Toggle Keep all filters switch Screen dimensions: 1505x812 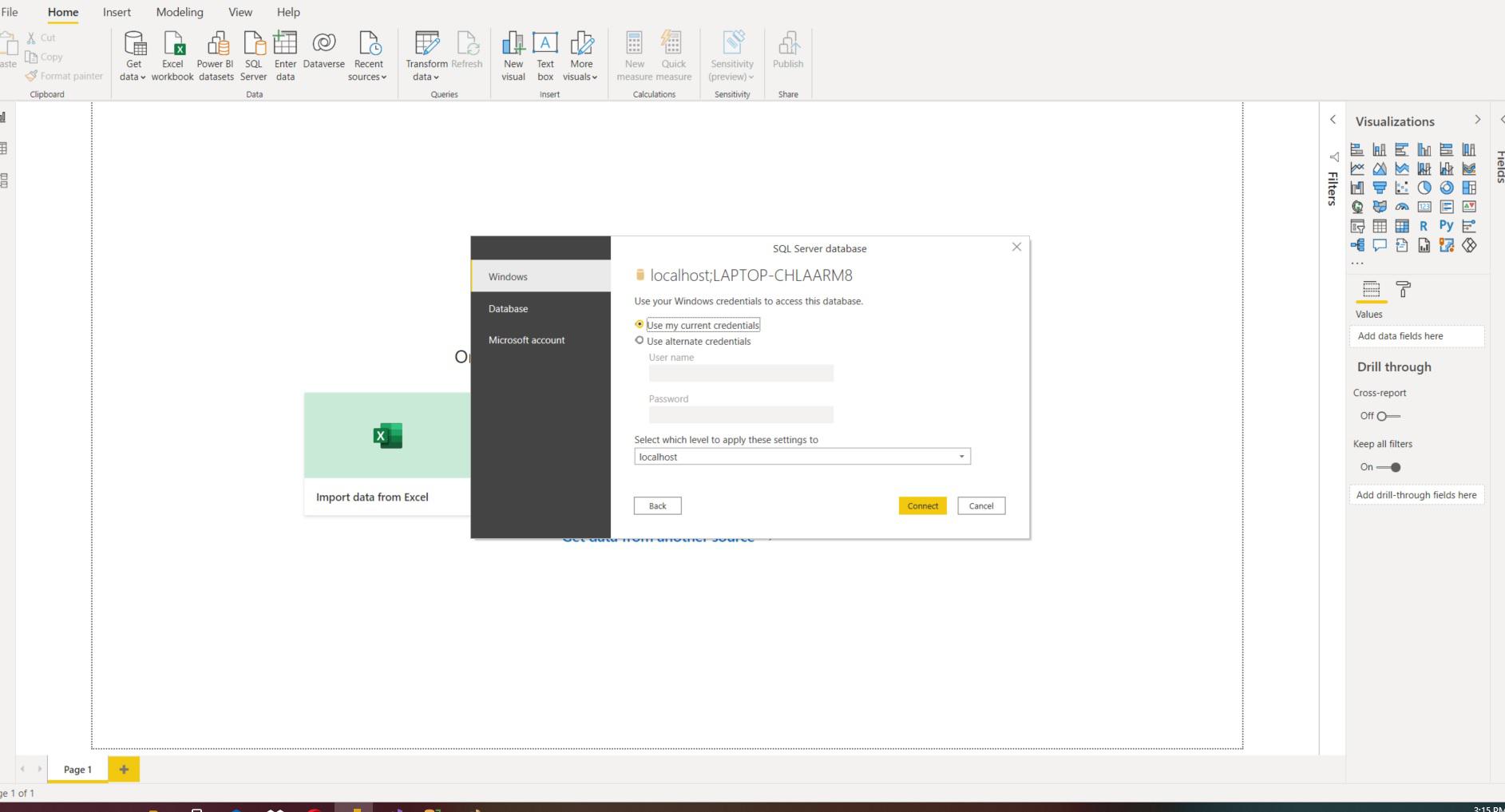click(1388, 467)
